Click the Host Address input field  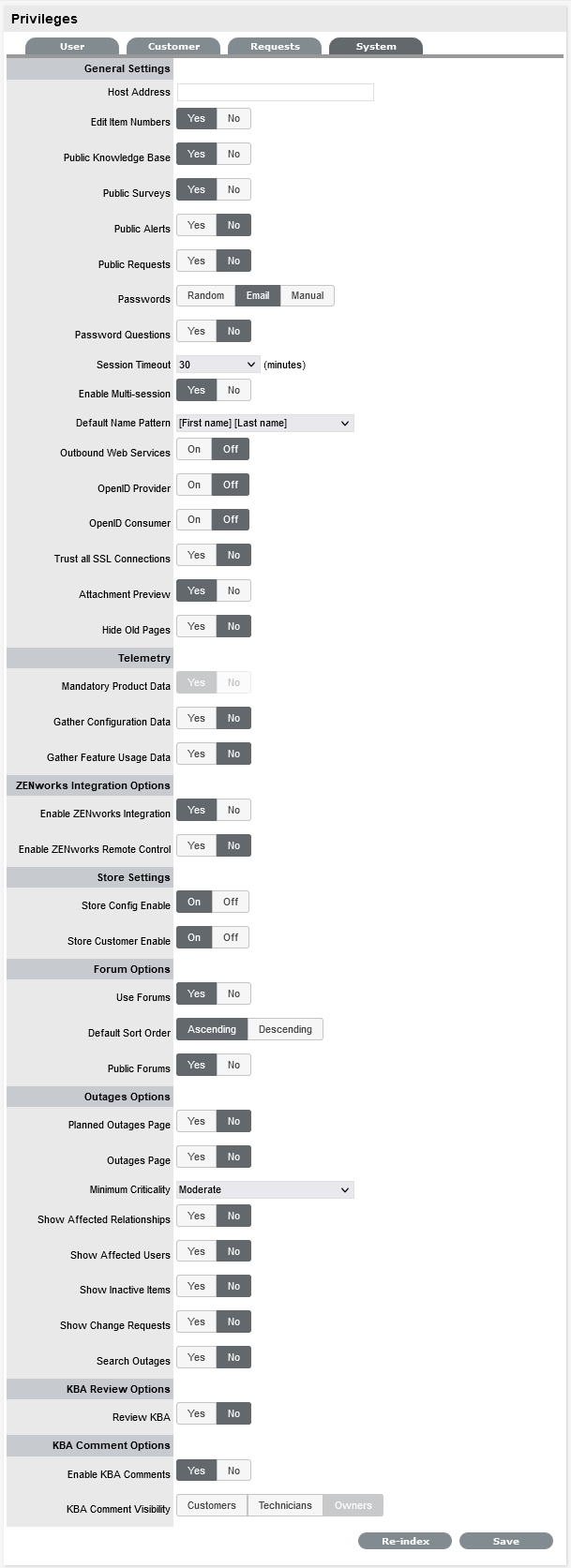(275, 92)
